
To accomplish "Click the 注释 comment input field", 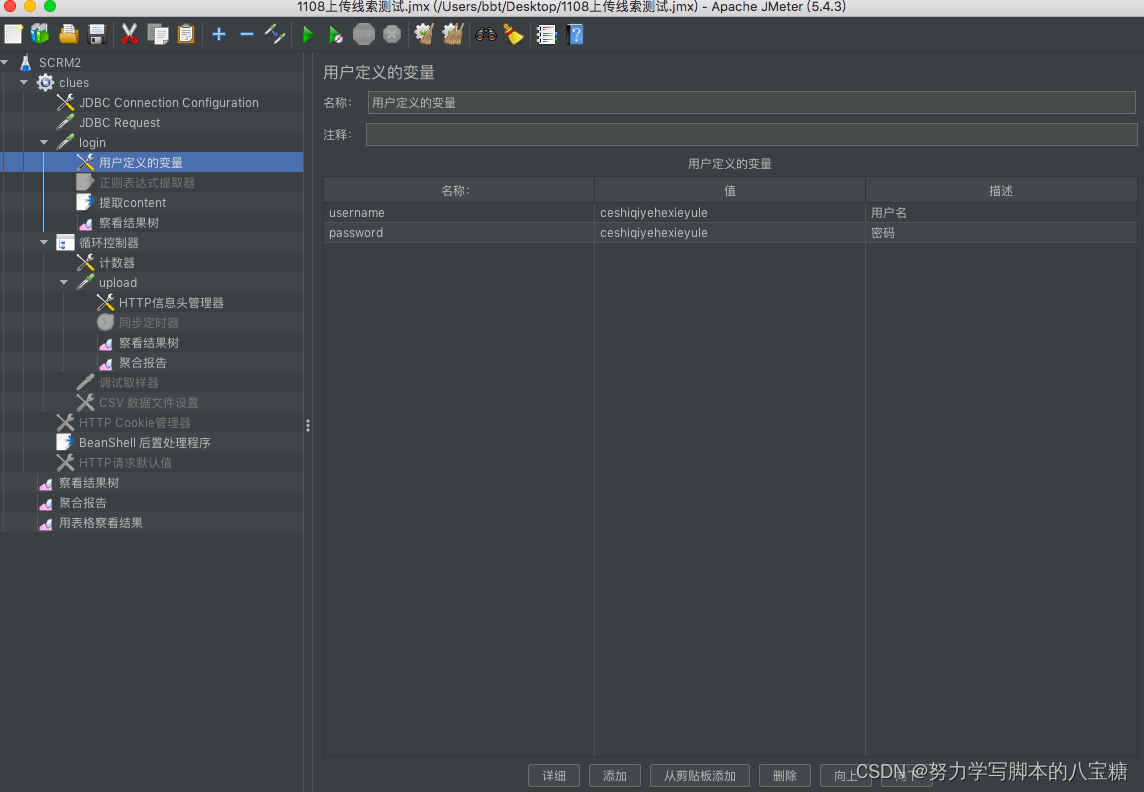I will coord(751,134).
